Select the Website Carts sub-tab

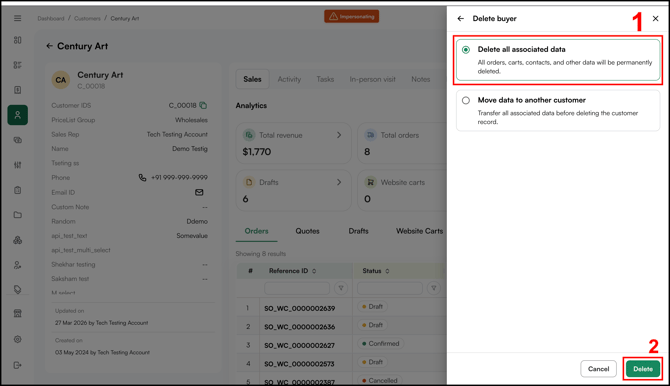(x=419, y=231)
